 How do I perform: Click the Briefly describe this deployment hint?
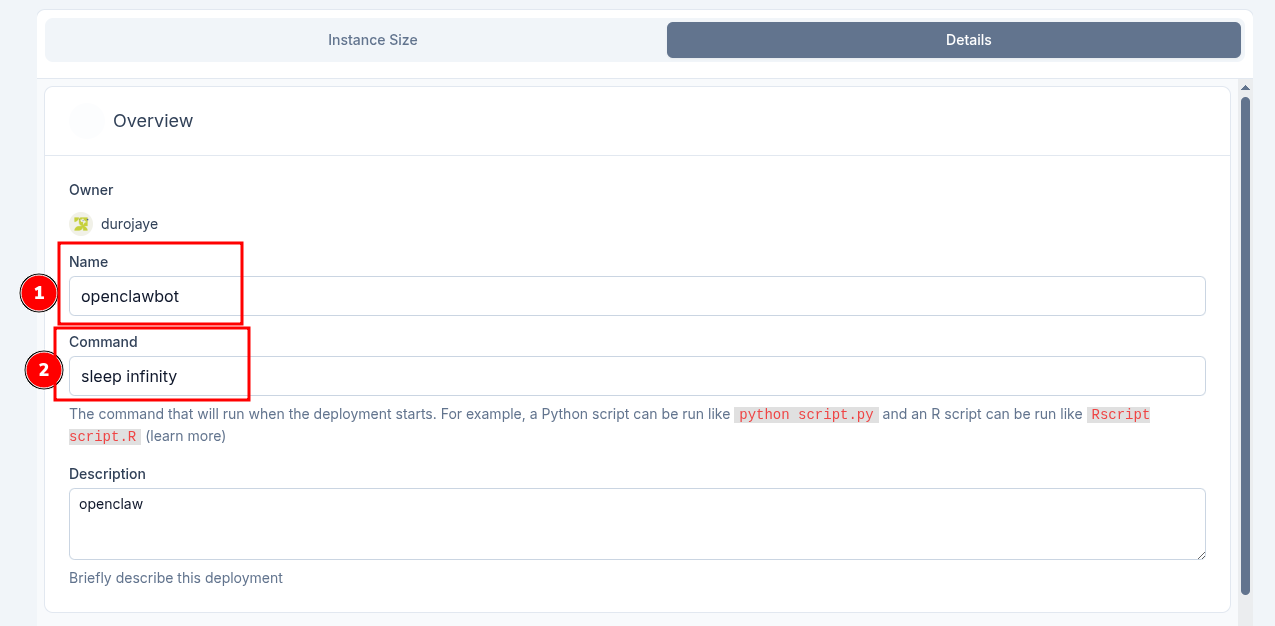[x=176, y=578]
